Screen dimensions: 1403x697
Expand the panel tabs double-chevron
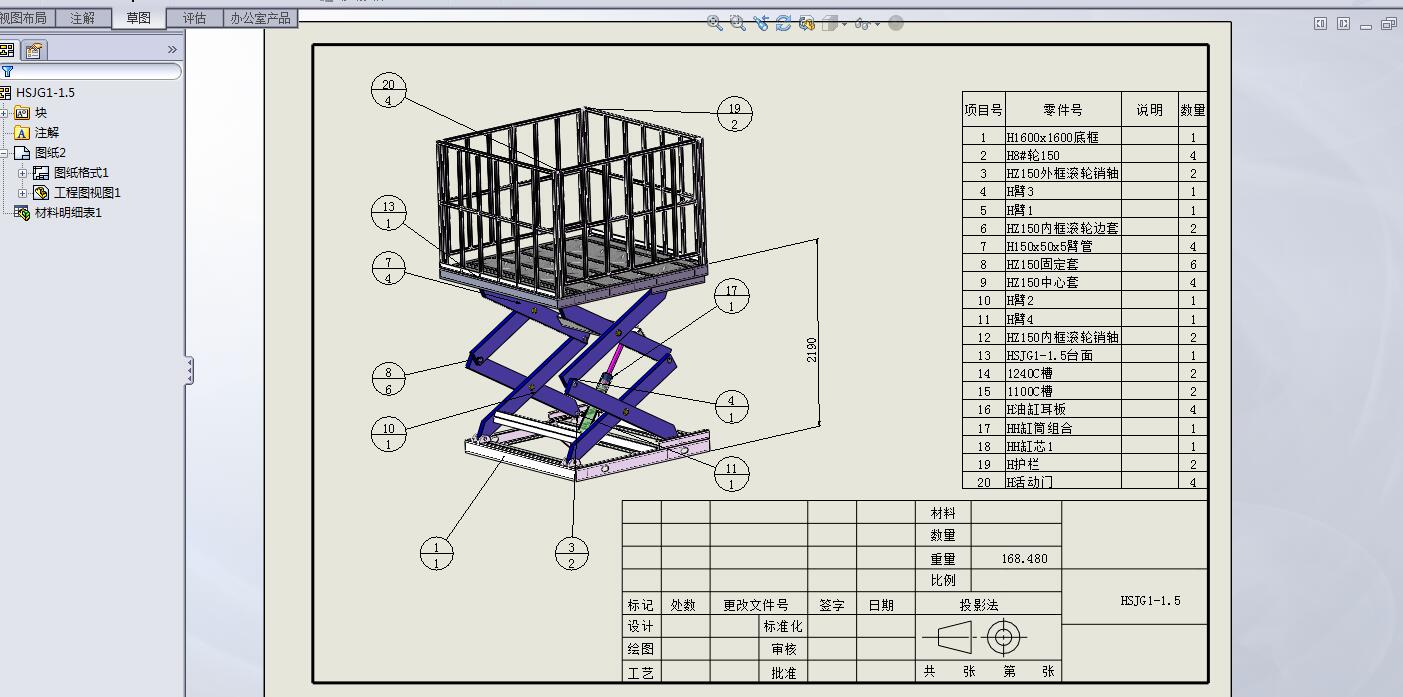coord(172,49)
